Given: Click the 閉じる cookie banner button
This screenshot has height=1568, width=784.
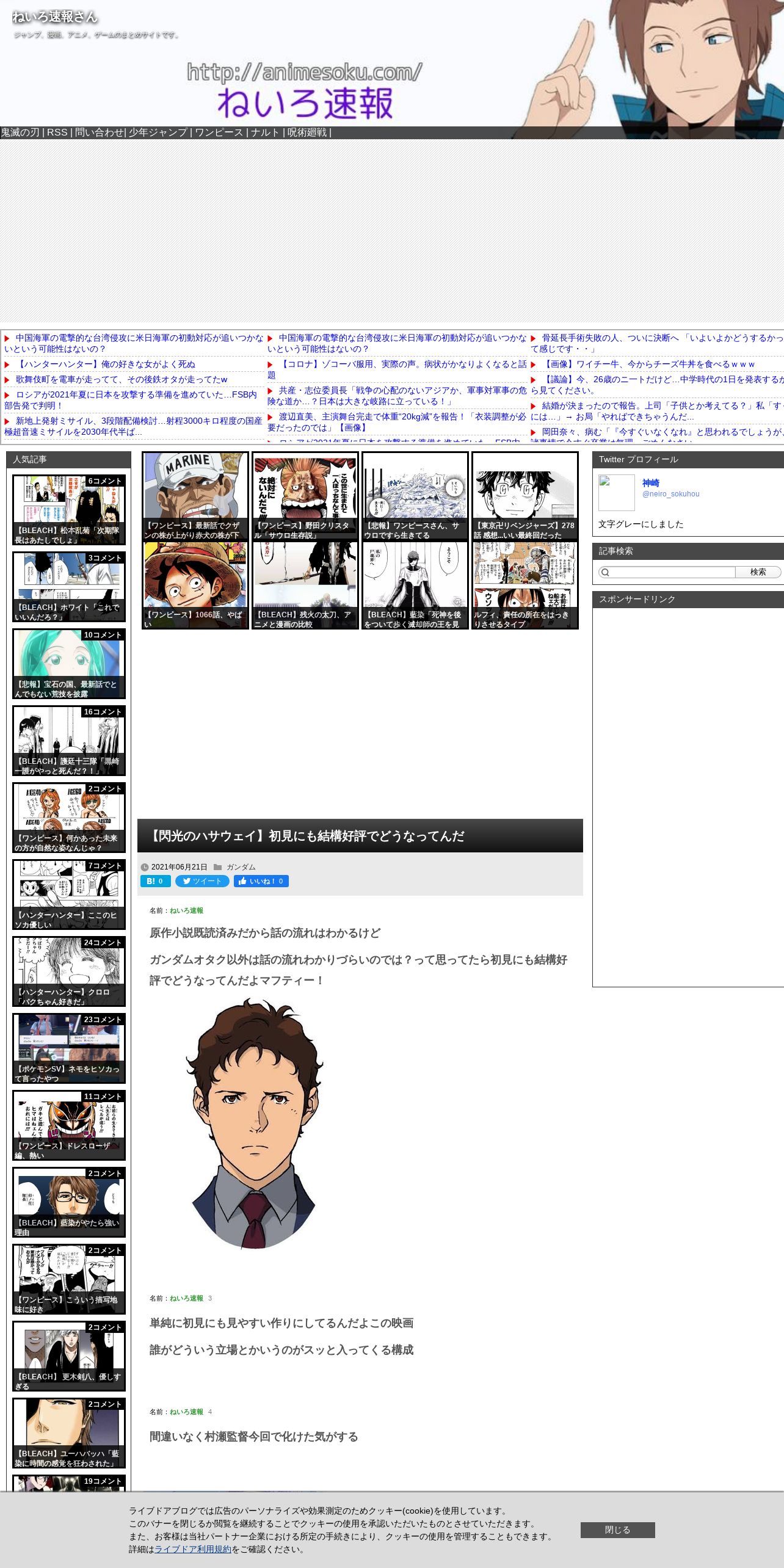Looking at the screenshot, I should point(617,1530).
